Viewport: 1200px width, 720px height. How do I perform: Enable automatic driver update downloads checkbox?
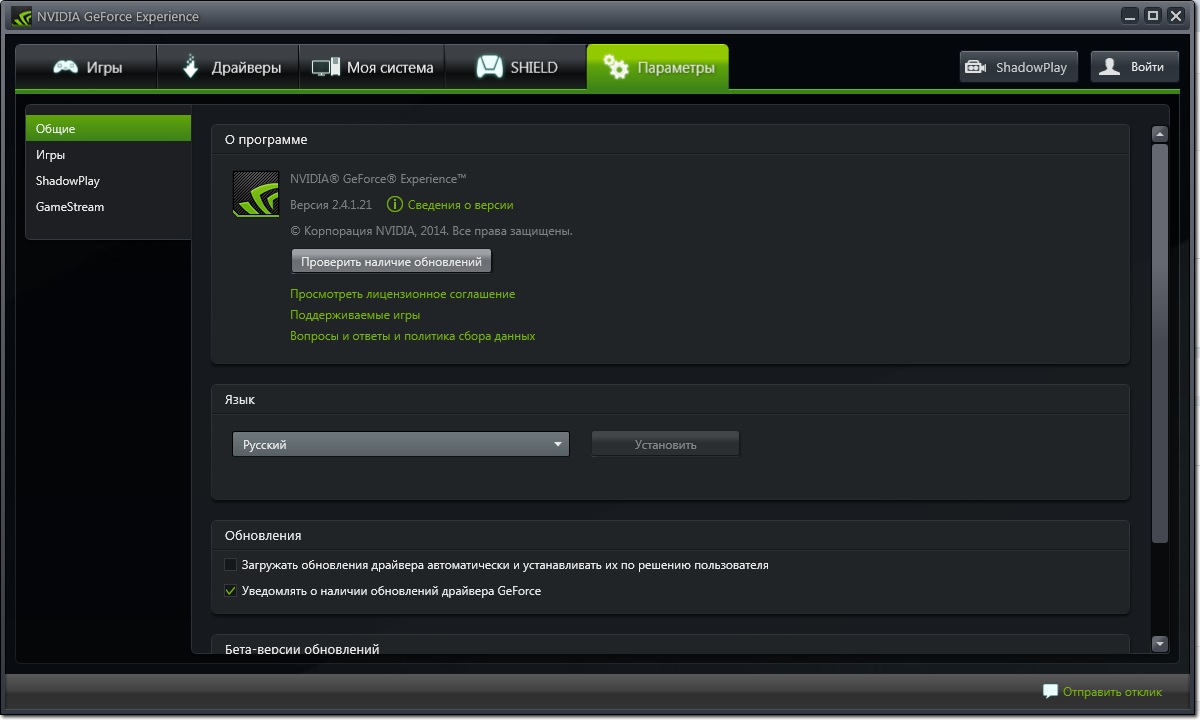(x=231, y=565)
